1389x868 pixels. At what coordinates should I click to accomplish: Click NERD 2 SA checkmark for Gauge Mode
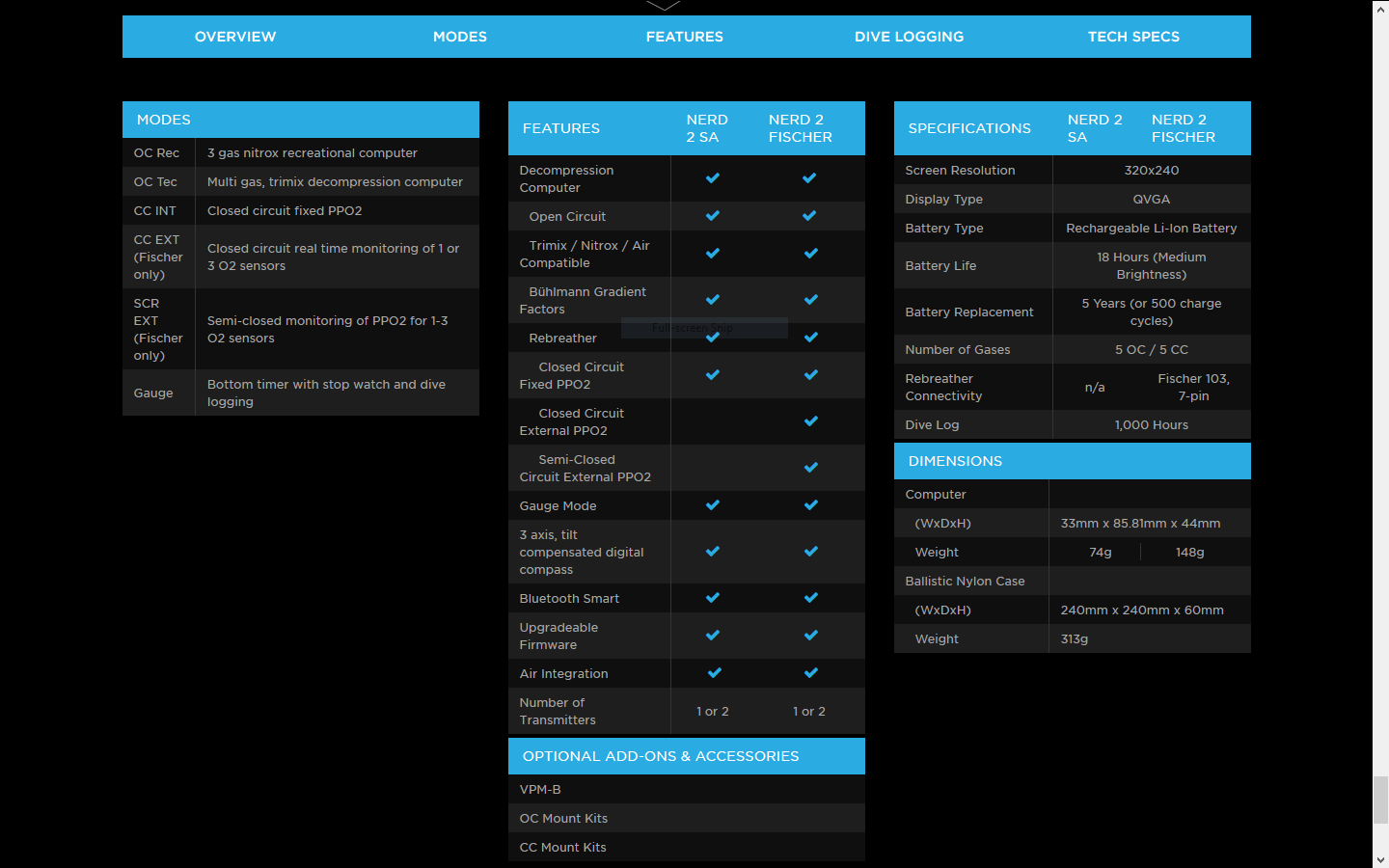(713, 505)
